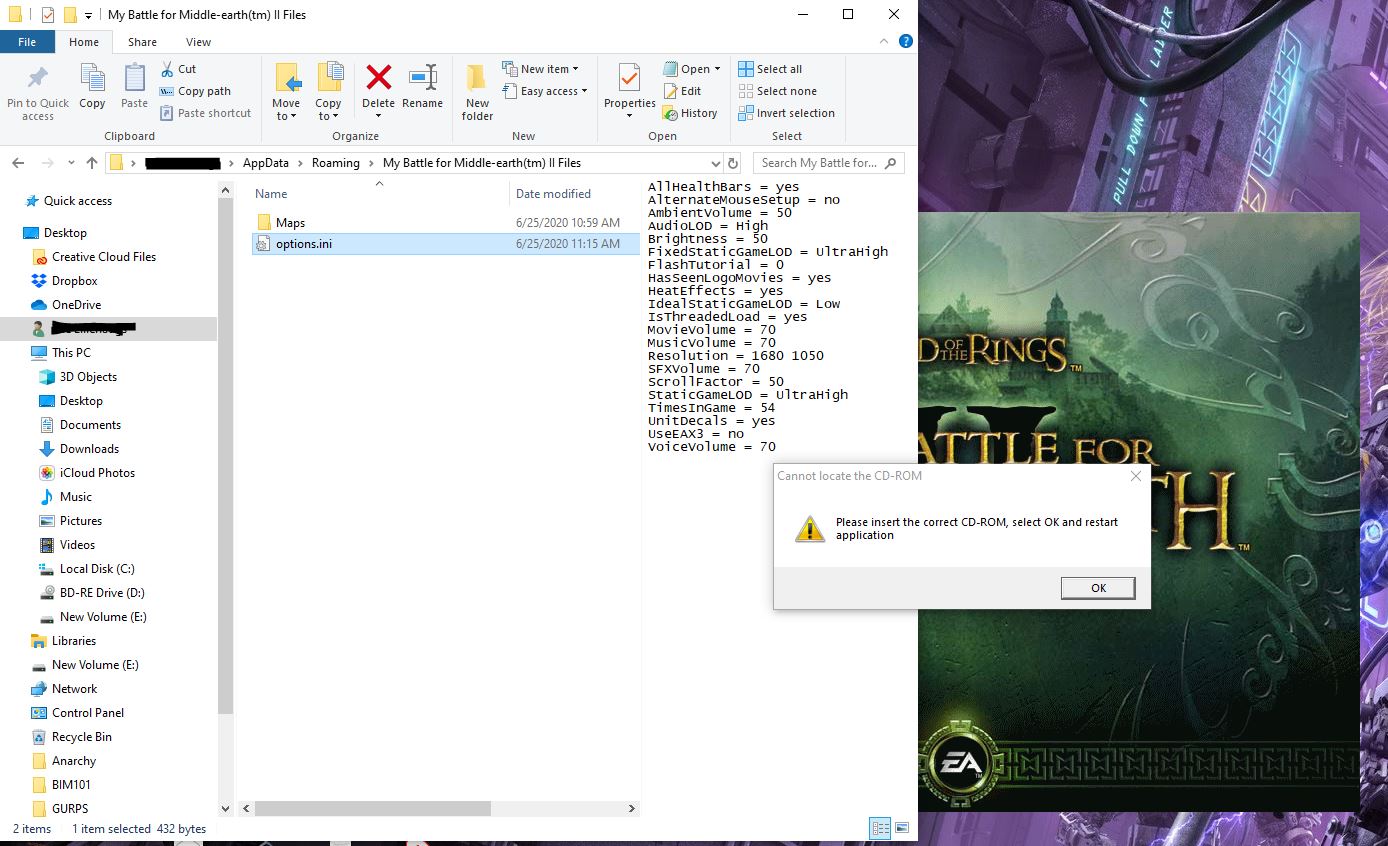Image resolution: width=1388 pixels, height=846 pixels.
Task: Click AppData in the address path
Action: 265,163
